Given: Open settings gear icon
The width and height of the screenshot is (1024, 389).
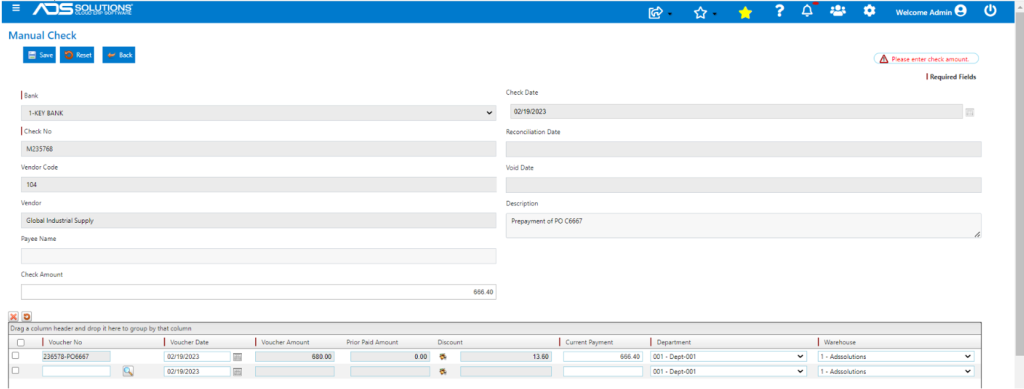Looking at the screenshot, I should point(869,10).
